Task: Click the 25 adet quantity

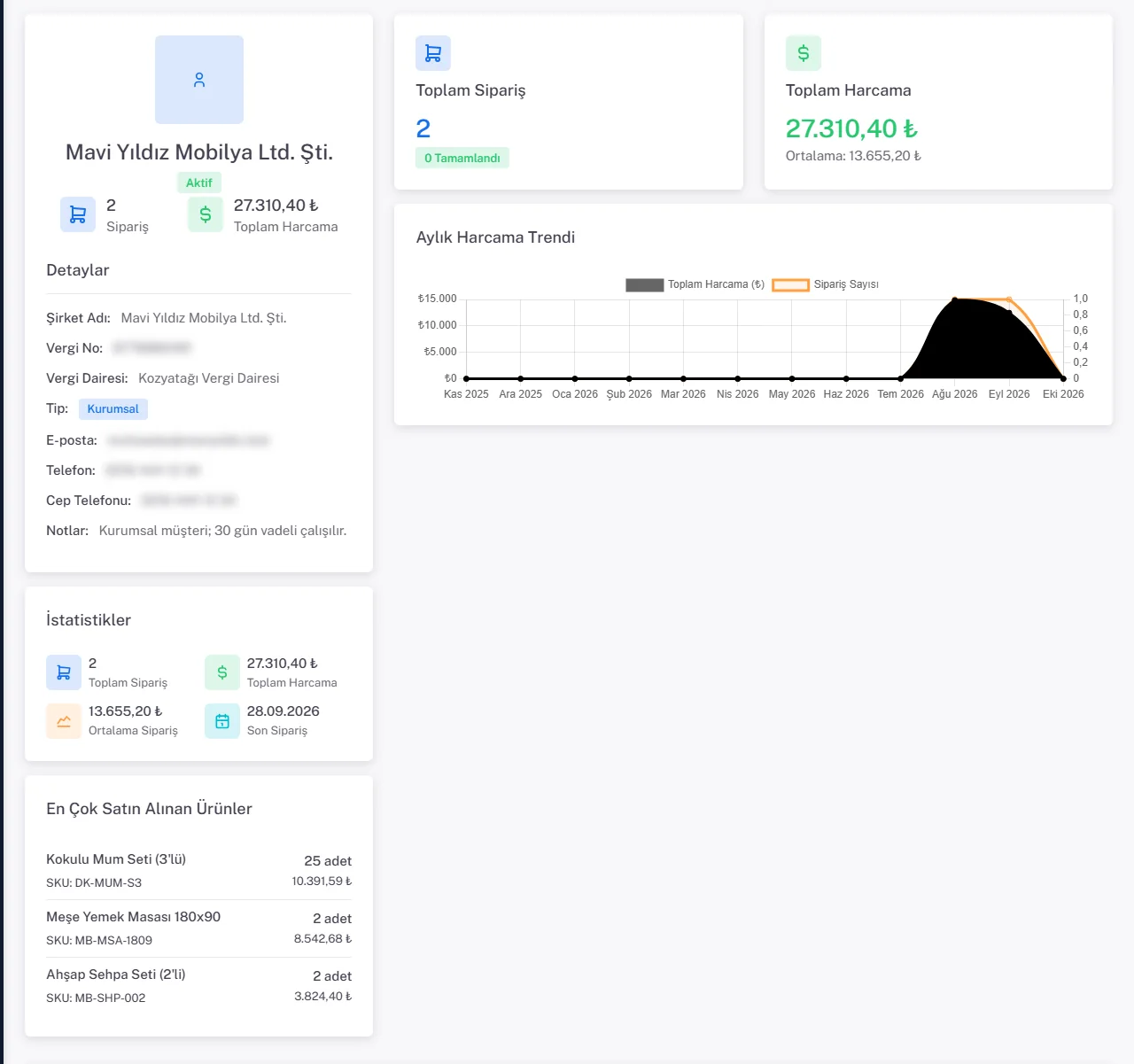Action: pyautogui.click(x=328, y=861)
